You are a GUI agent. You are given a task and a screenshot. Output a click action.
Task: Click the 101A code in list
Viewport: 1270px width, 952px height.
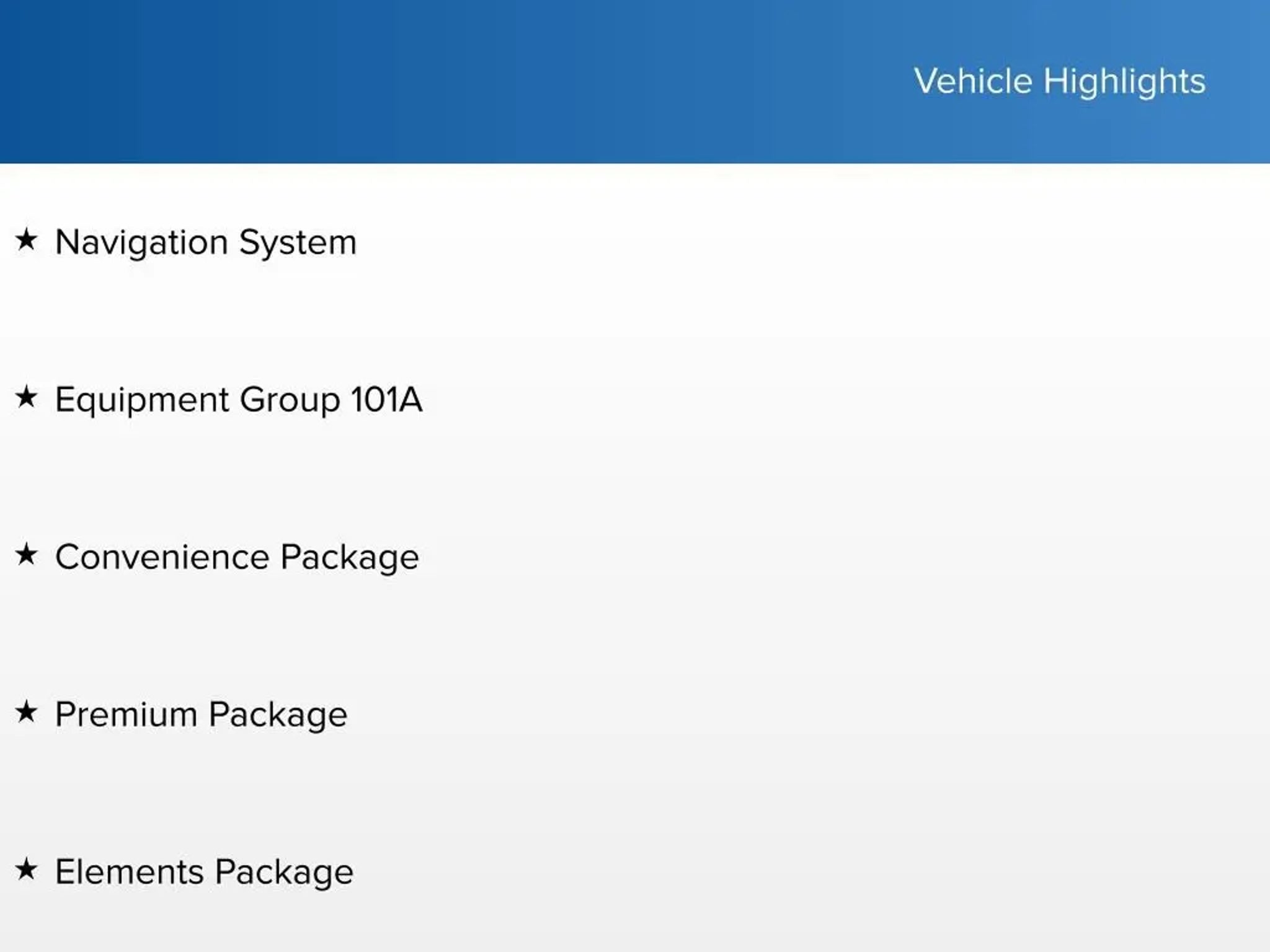click(x=386, y=400)
